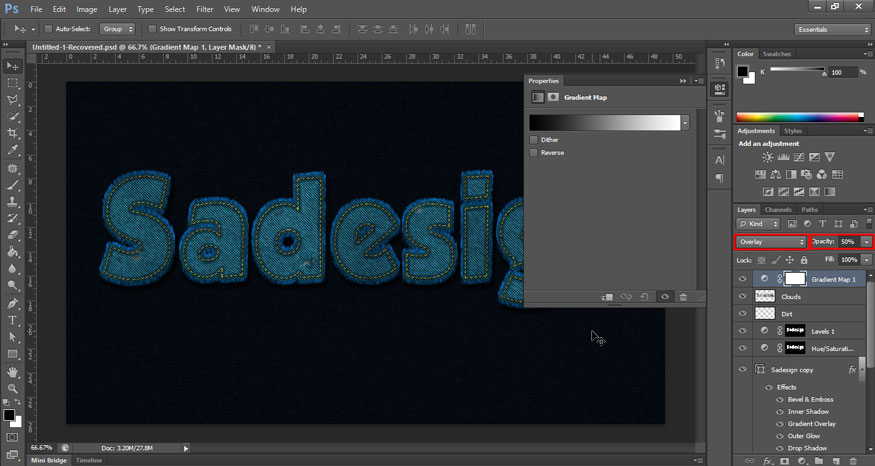Viewport: 875px width, 466px height.
Task: Select the Move tool in toolbox
Action: pos(12,66)
